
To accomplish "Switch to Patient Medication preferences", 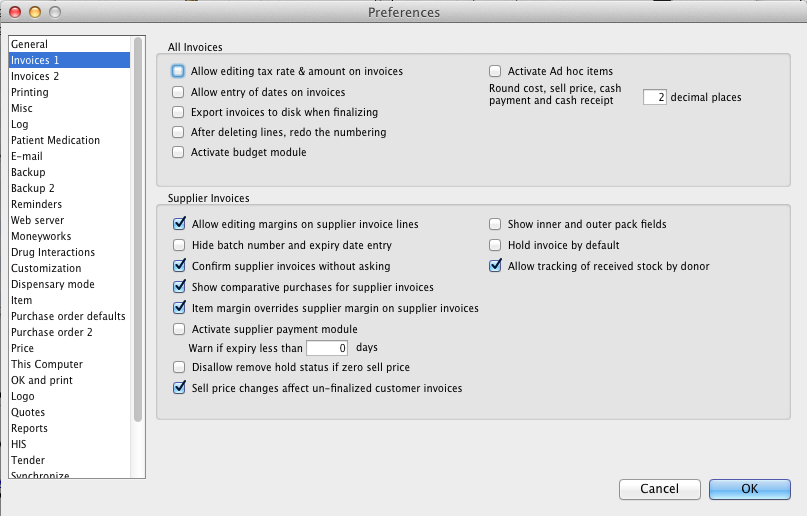I will click(55, 140).
